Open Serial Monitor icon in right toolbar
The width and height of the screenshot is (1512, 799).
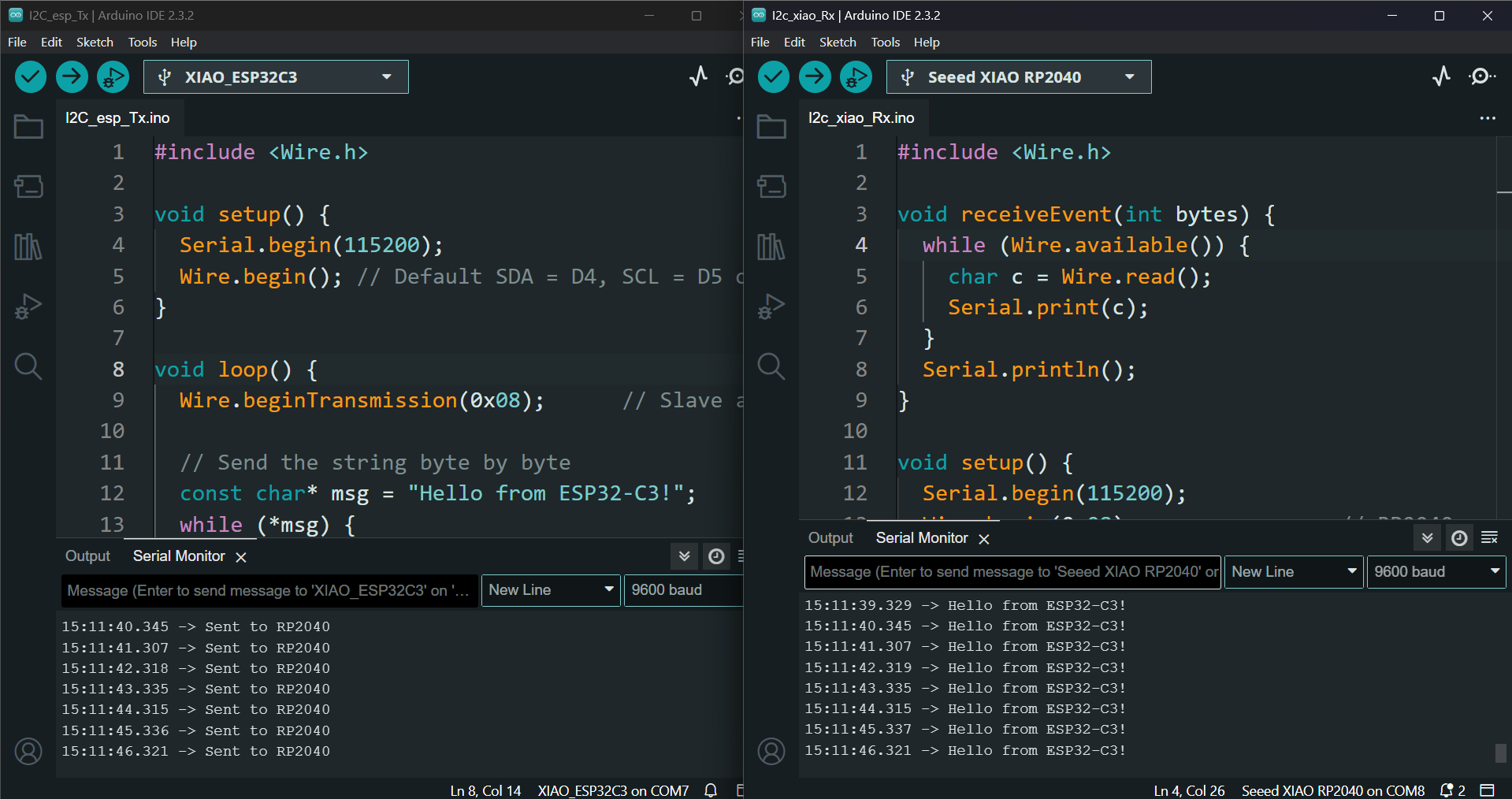point(1481,76)
